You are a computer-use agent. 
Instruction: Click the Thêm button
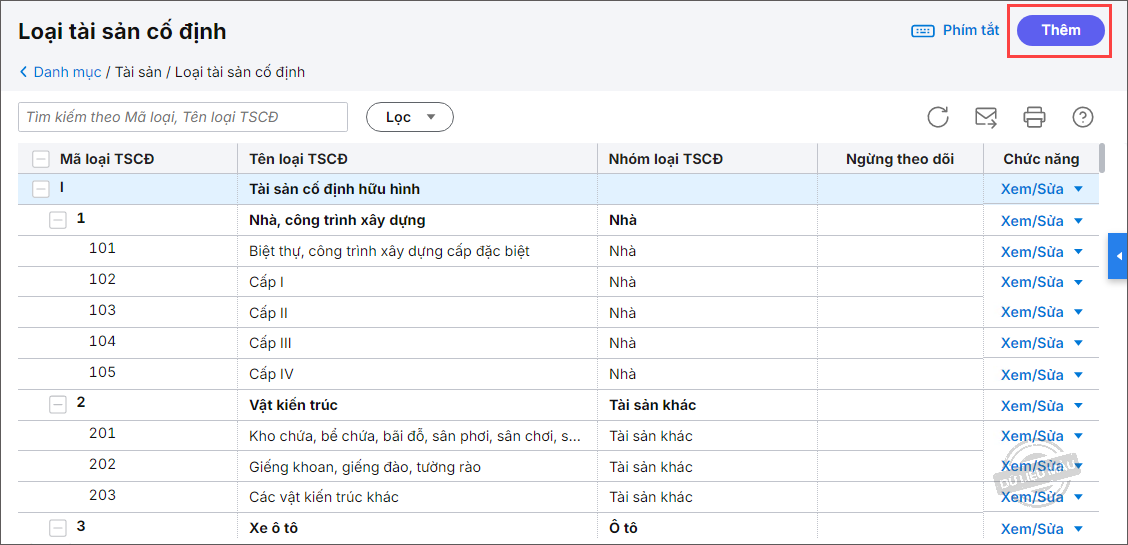1060,31
